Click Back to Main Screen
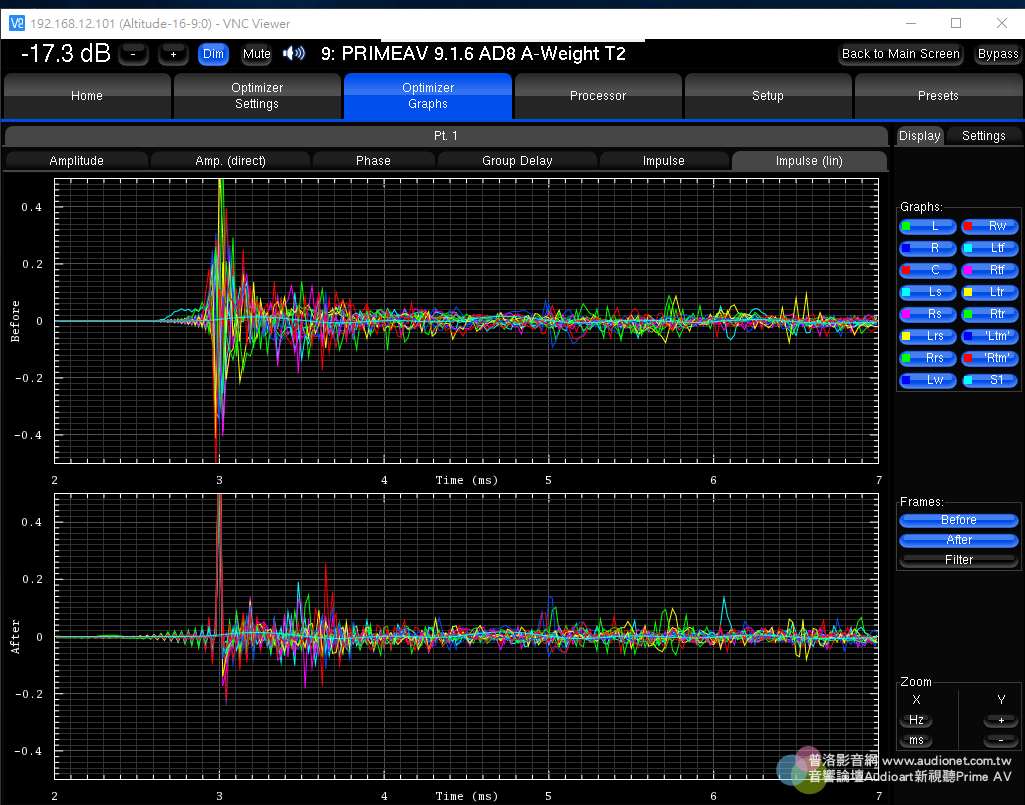This screenshot has height=805, width=1025. [x=900, y=54]
